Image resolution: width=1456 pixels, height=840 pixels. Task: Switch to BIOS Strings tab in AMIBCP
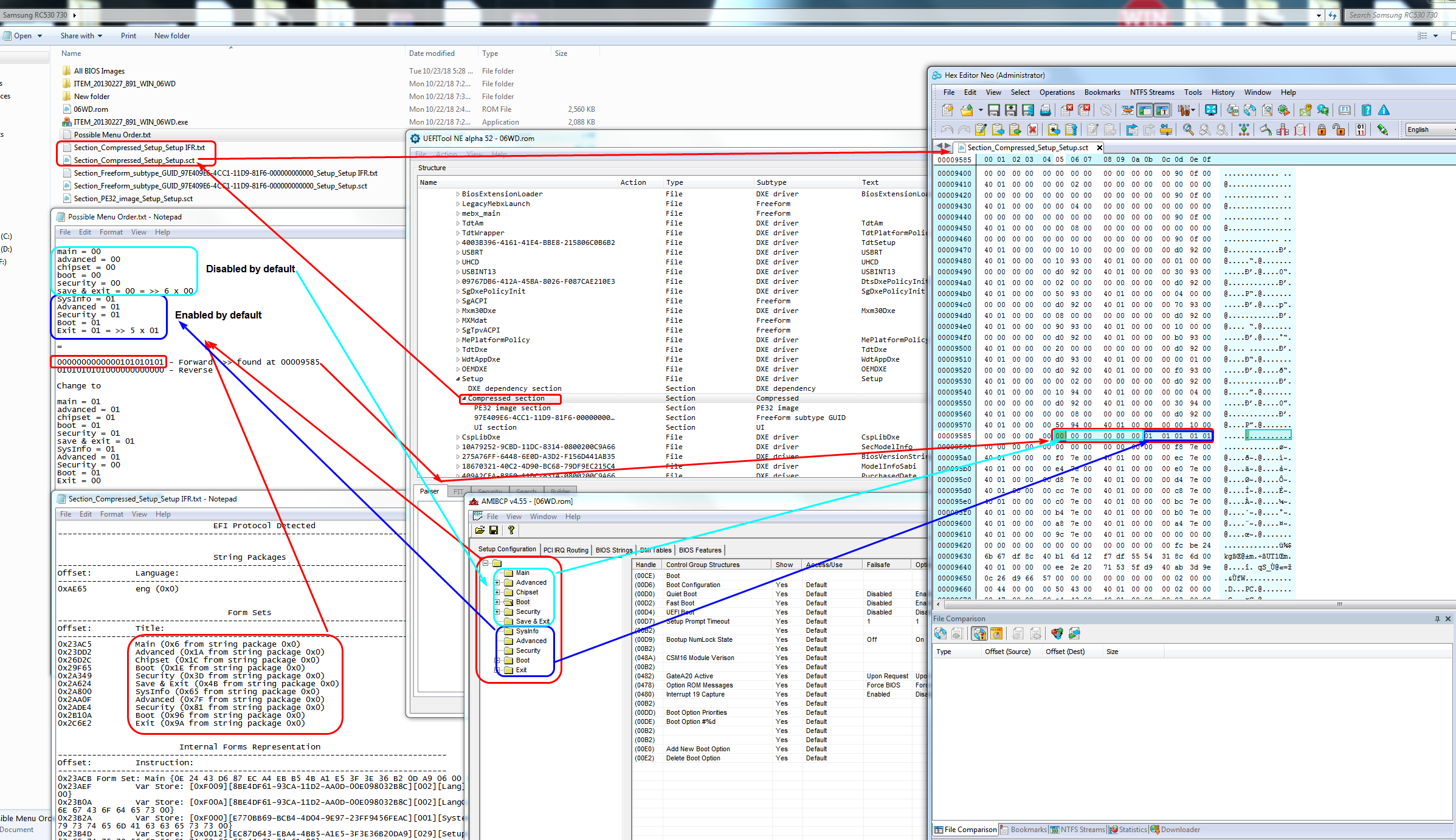tap(613, 550)
